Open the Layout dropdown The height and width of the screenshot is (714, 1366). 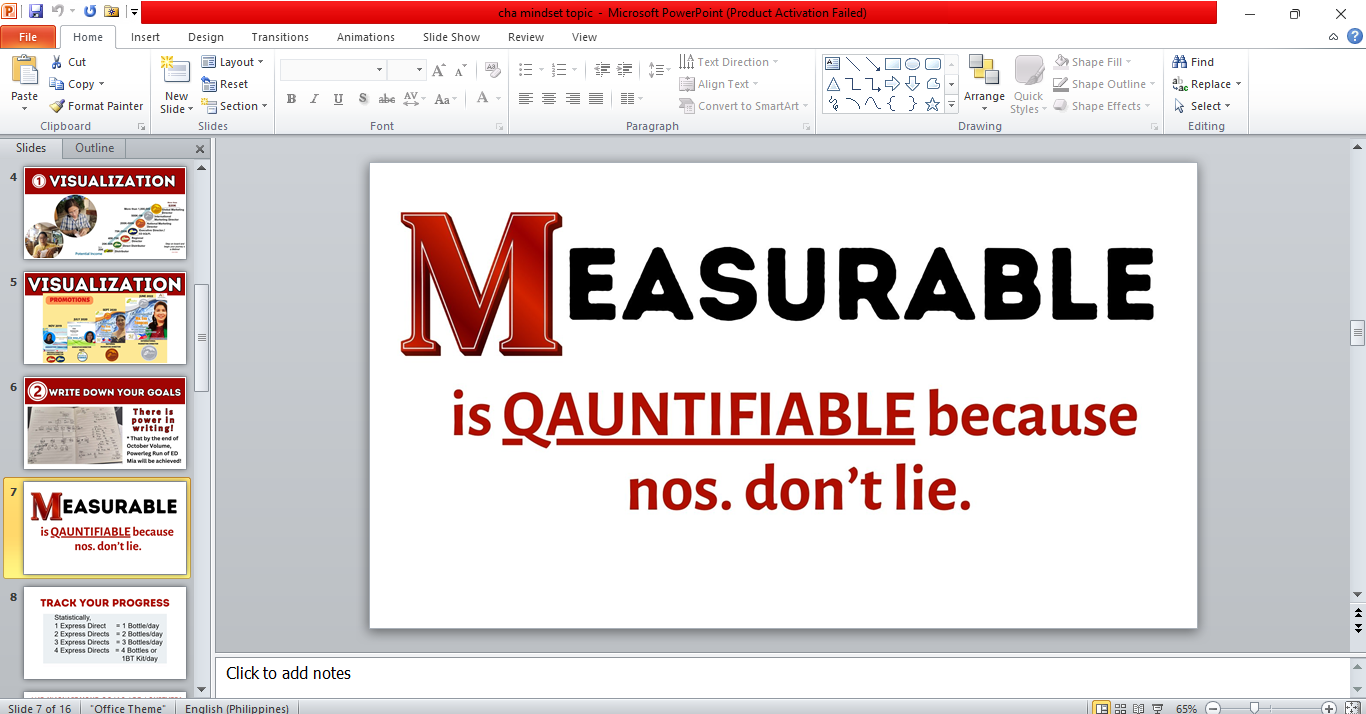point(233,62)
